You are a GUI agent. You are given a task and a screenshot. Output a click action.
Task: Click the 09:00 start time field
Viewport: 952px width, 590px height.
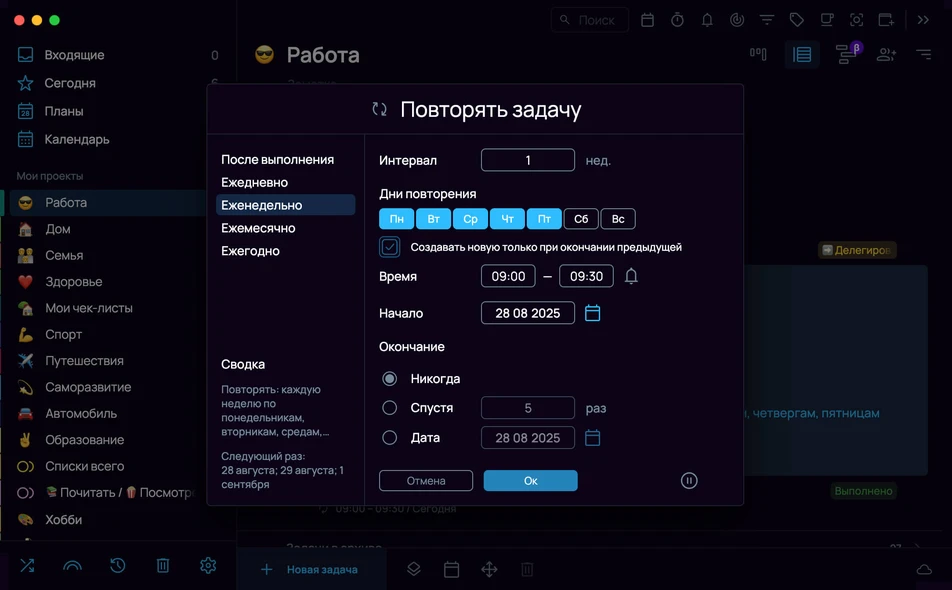tap(508, 276)
